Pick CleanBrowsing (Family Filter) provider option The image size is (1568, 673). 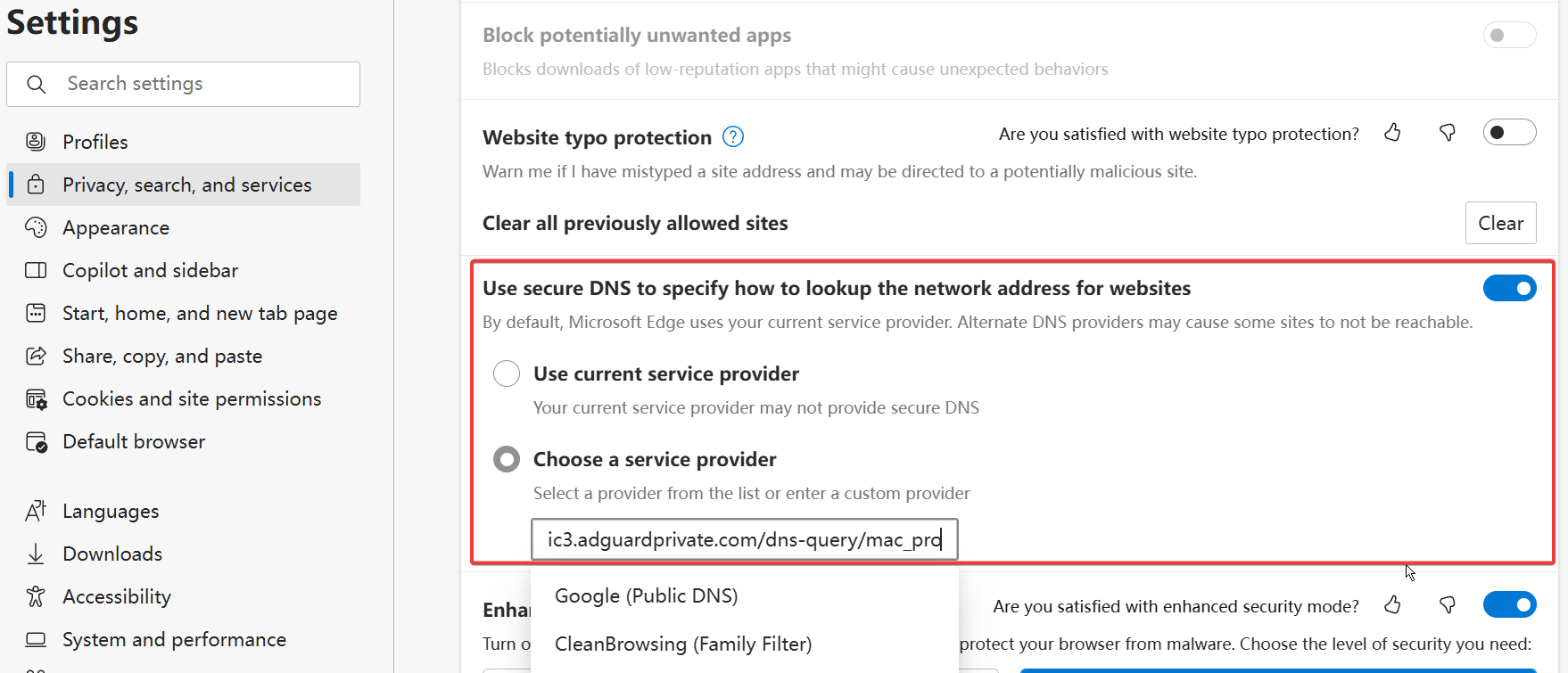[x=682, y=644]
